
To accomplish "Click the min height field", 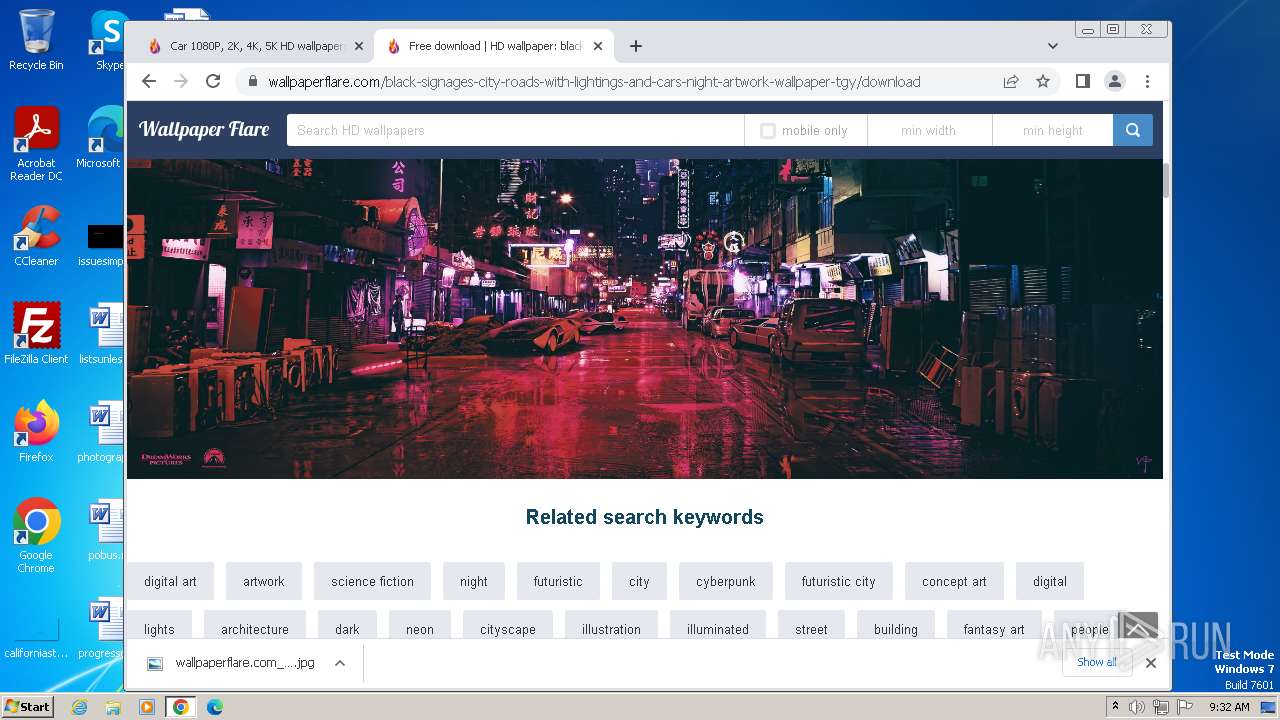I will [1053, 130].
